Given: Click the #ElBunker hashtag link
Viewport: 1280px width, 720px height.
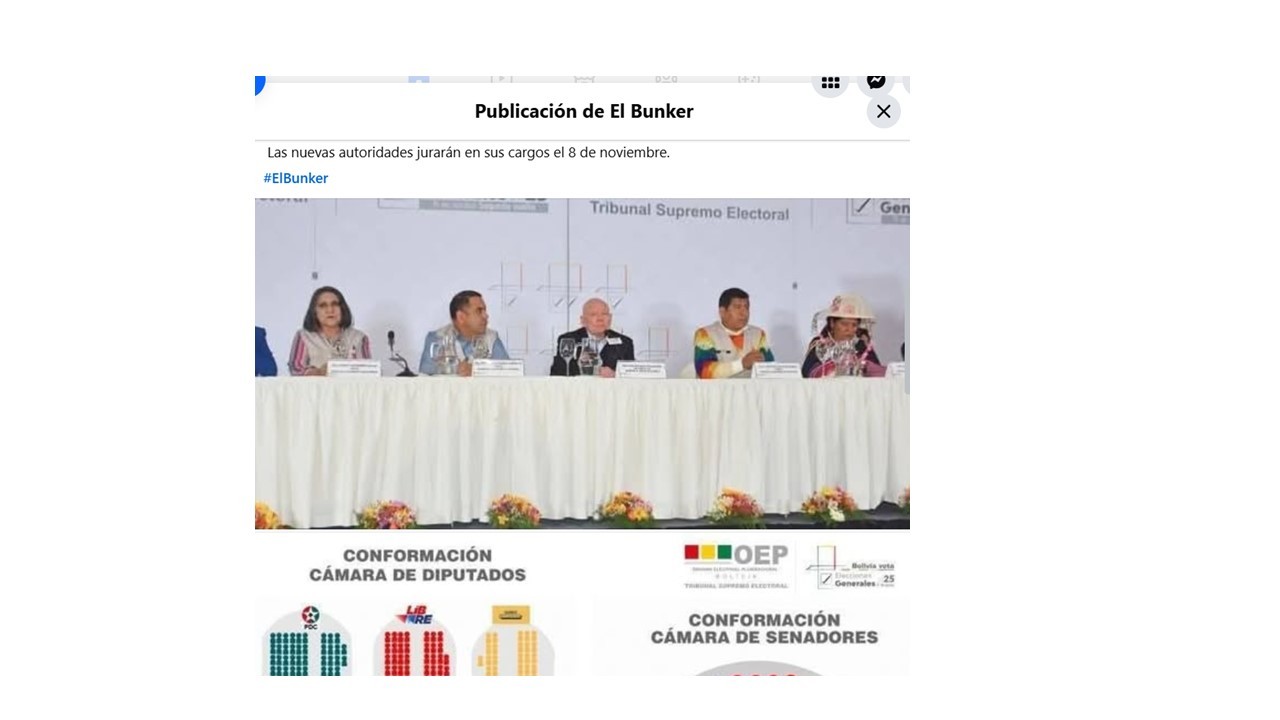Looking at the screenshot, I should click(296, 178).
